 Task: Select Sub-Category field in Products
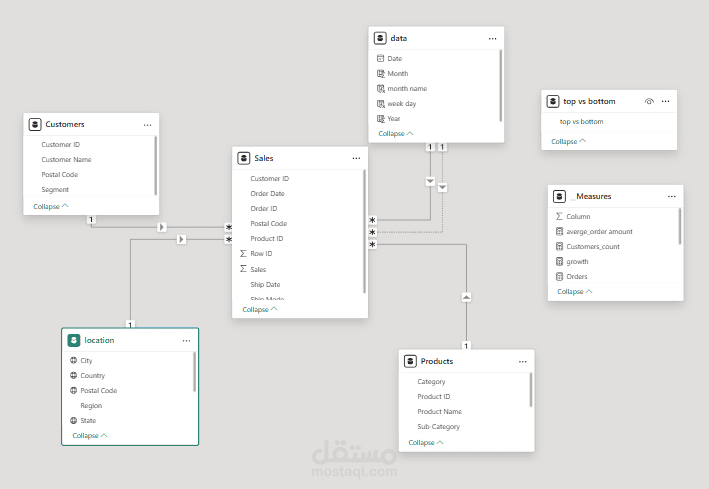(439, 426)
